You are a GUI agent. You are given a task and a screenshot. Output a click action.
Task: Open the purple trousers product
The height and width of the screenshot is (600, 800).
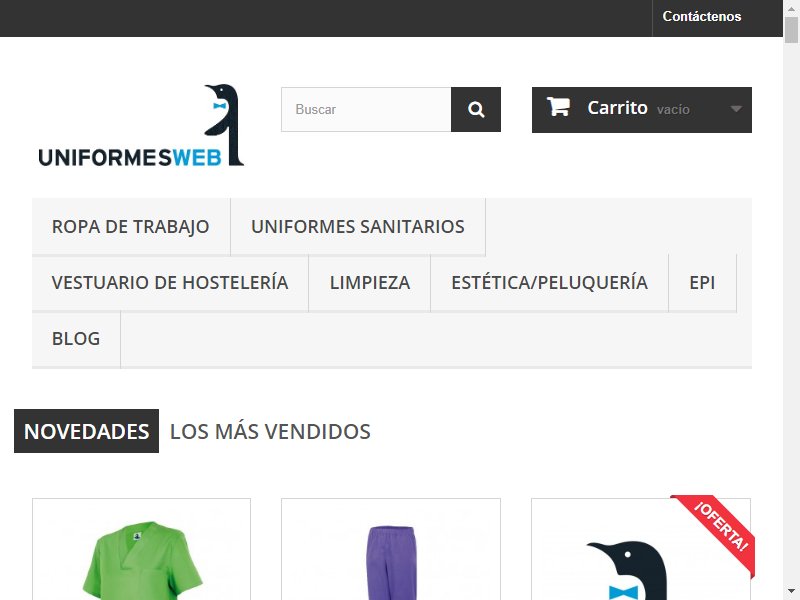click(391, 549)
